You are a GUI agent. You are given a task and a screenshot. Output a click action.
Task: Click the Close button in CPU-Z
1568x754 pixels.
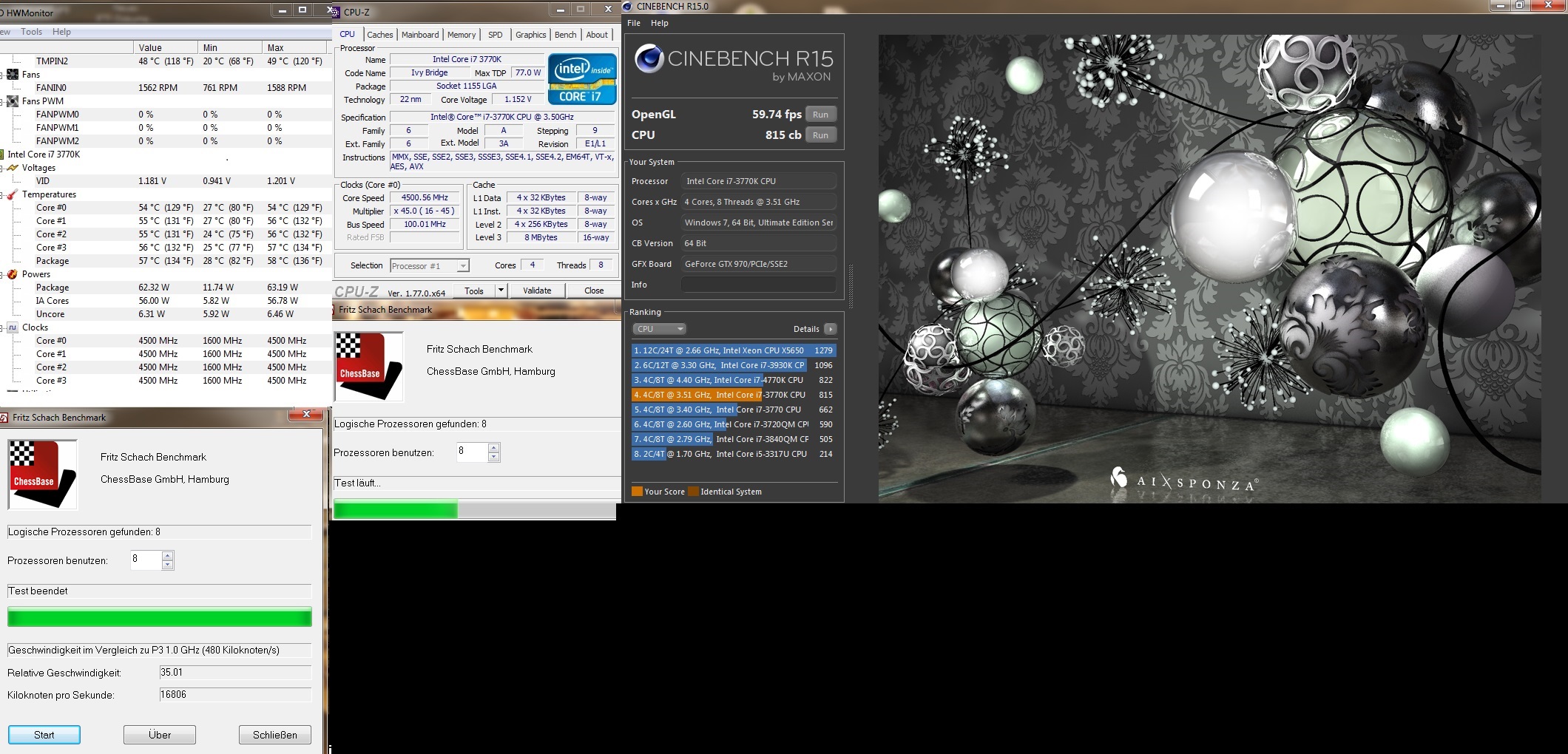[x=594, y=291]
